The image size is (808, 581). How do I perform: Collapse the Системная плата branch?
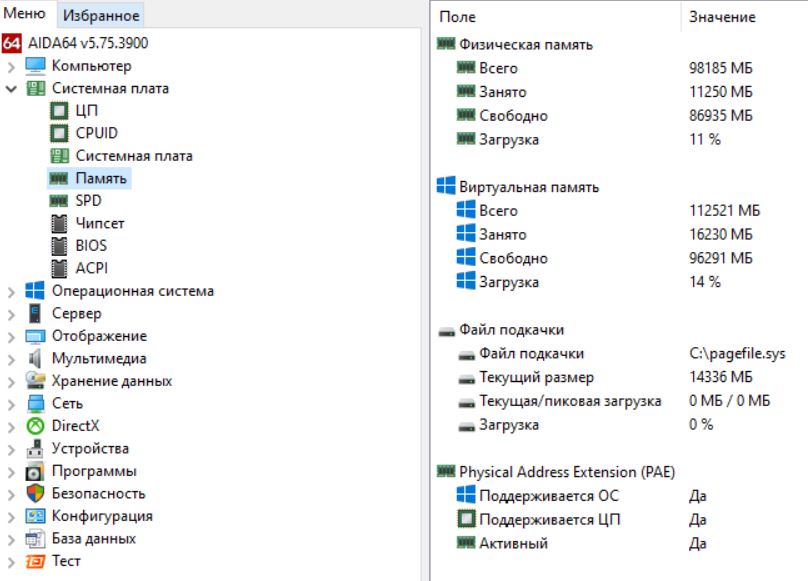click(11, 89)
